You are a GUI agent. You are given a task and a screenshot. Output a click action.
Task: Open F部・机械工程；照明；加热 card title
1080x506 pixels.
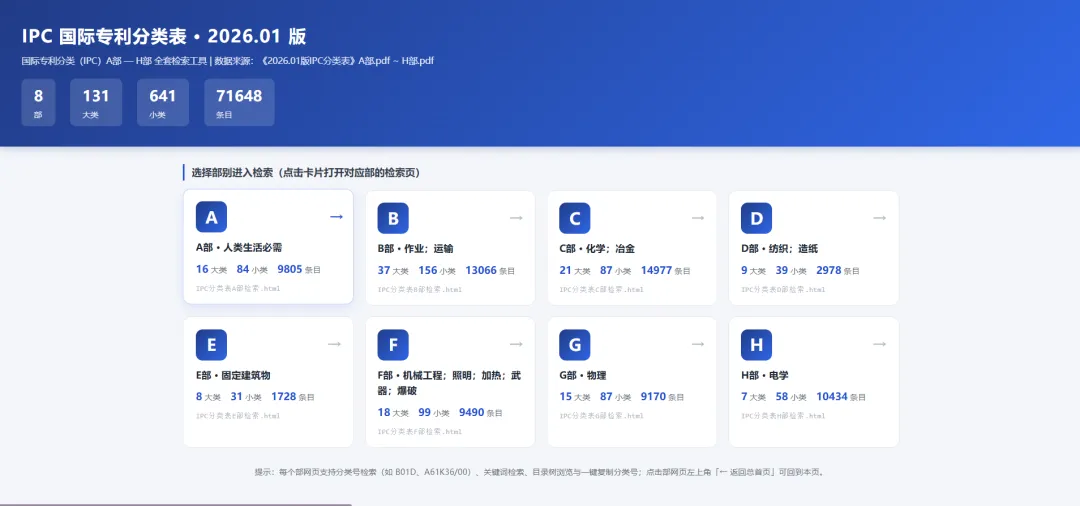[x=449, y=383]
